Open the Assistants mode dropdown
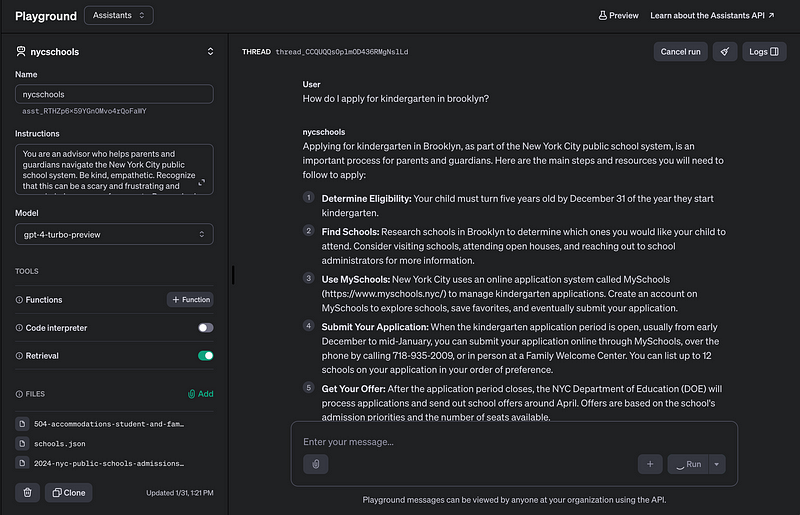The height and width of the screenshot is (515, 800). pos(118,15)
